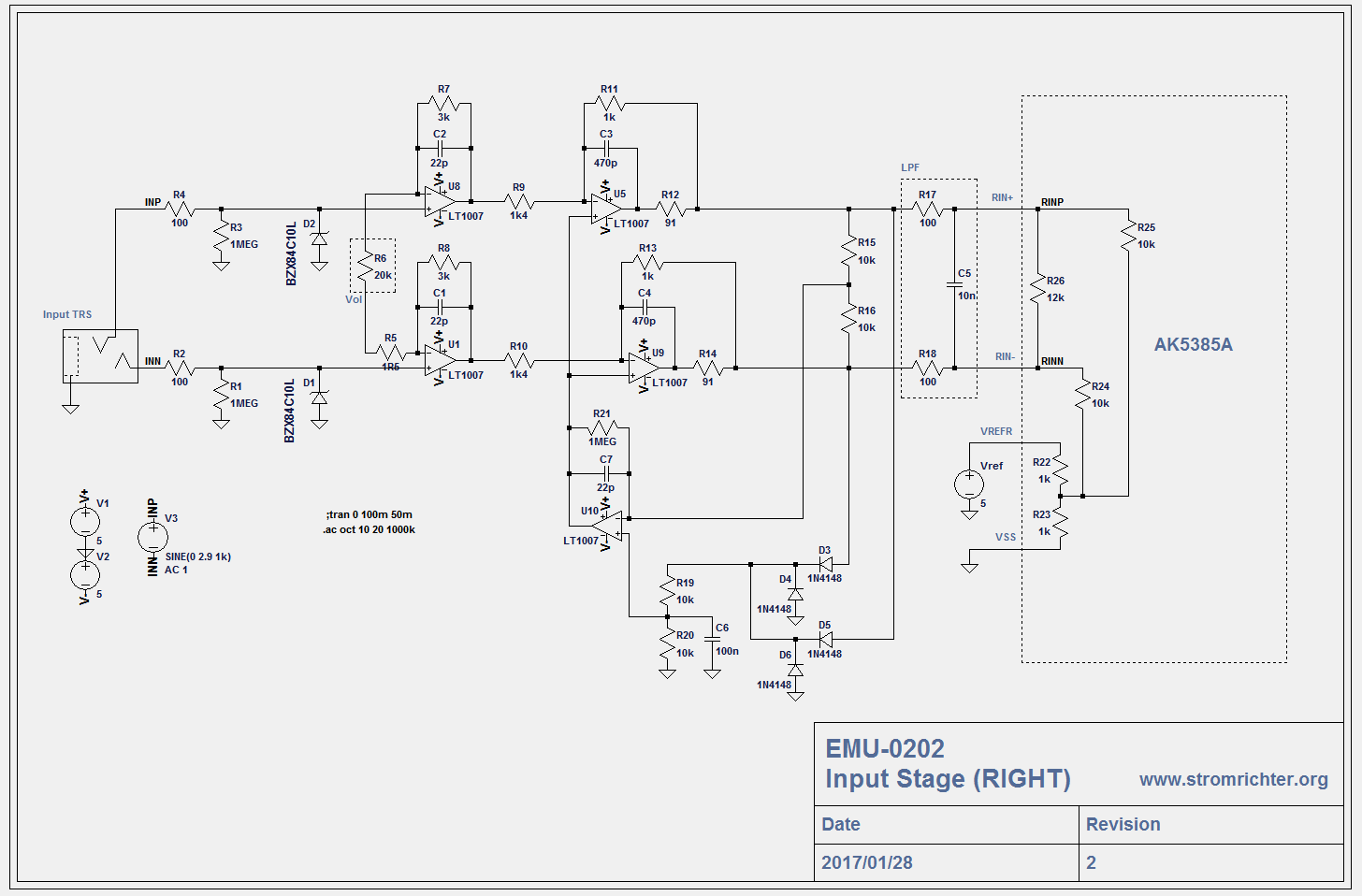The width and height of the screenshot is (1362, 896).
Task: Select the U9 op-amp symbol
Action: coord(644,369)
